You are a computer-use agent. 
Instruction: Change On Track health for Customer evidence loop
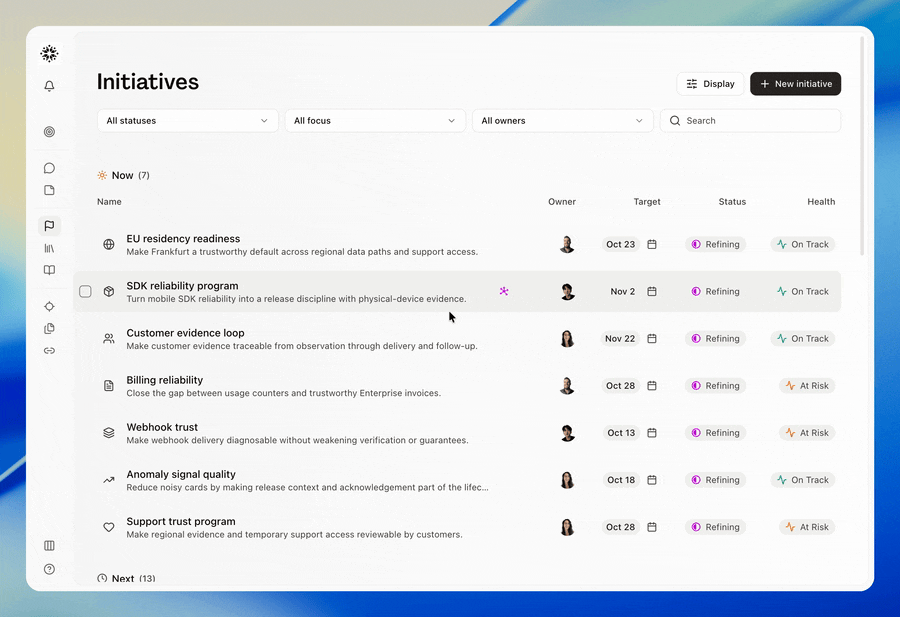point(803,339)
